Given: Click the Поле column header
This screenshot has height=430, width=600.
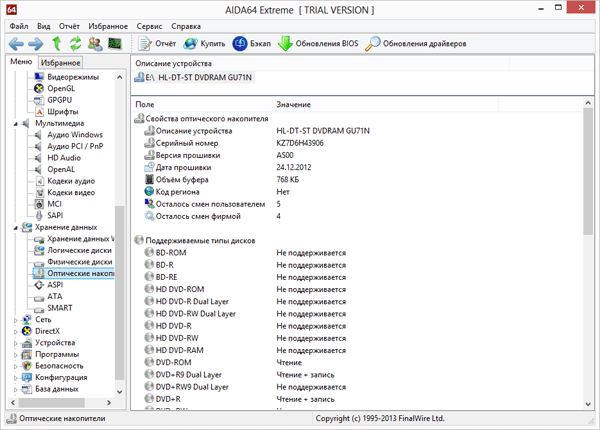Looking at the screenshot, I should pyautogui.click(x=202, y=104).
